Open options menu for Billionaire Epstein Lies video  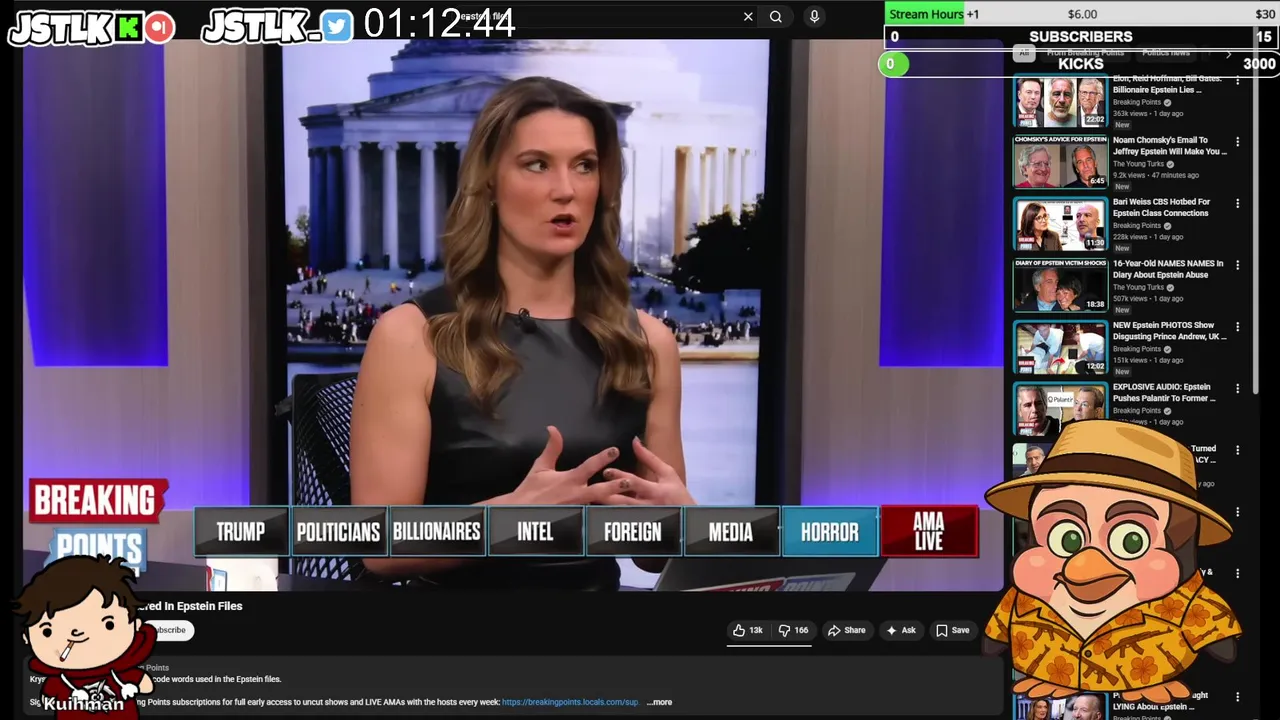[1237, 81]
